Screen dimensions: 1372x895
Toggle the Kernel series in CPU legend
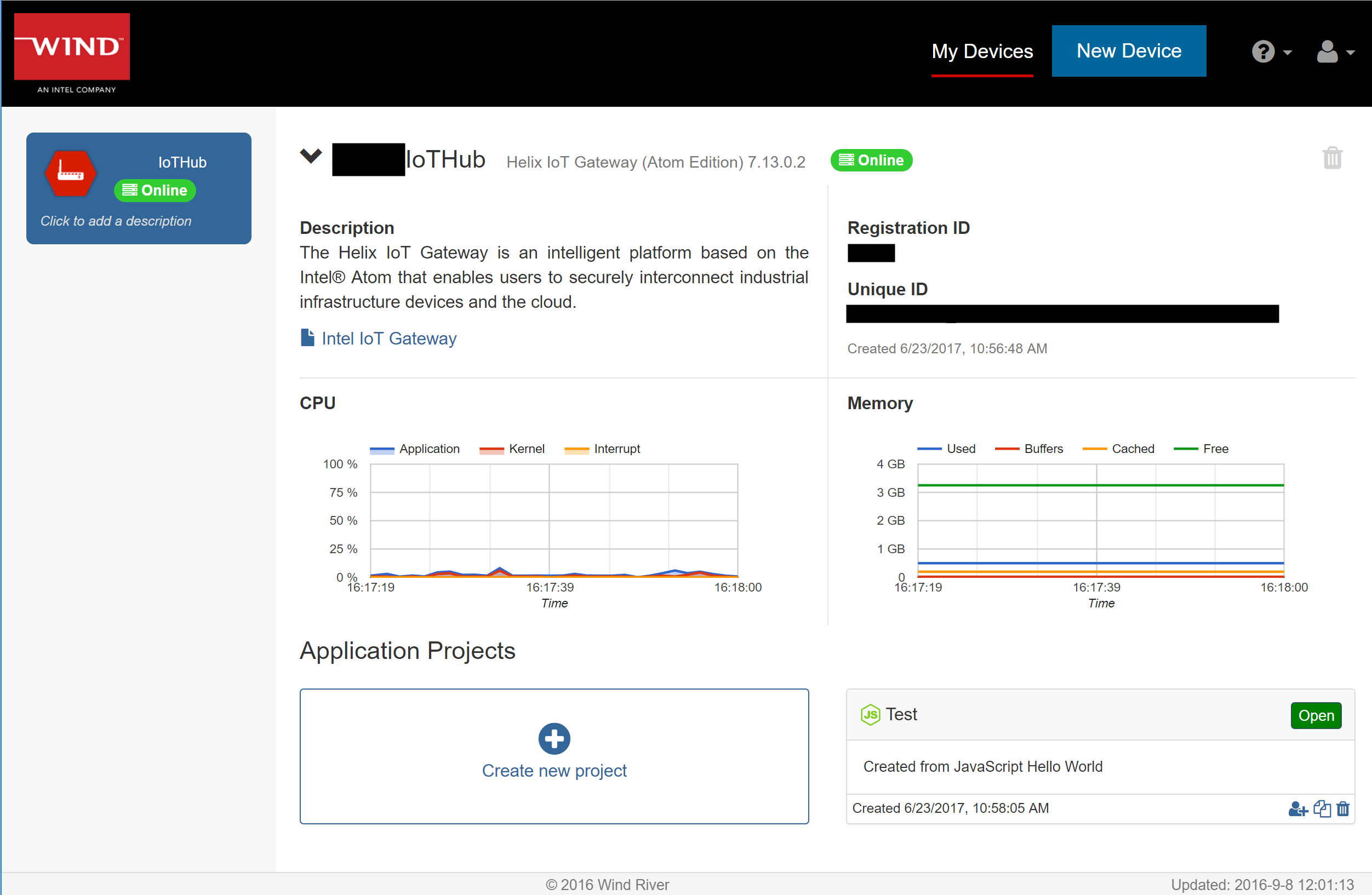pos(511,449)
